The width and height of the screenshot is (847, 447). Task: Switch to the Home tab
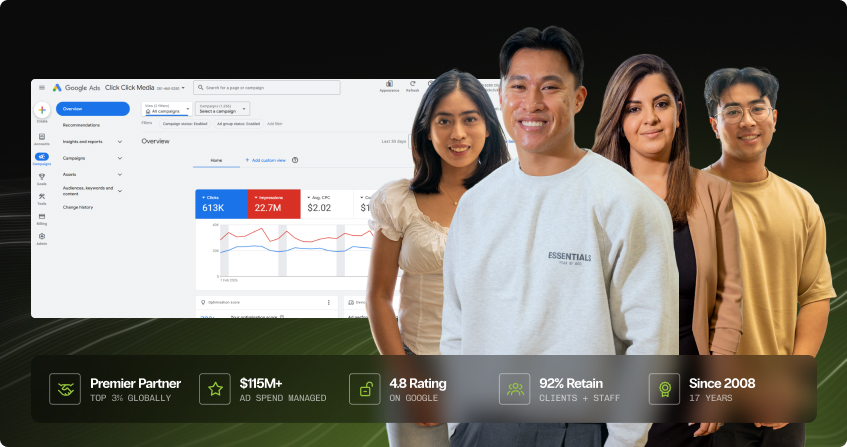click(216, 160)
